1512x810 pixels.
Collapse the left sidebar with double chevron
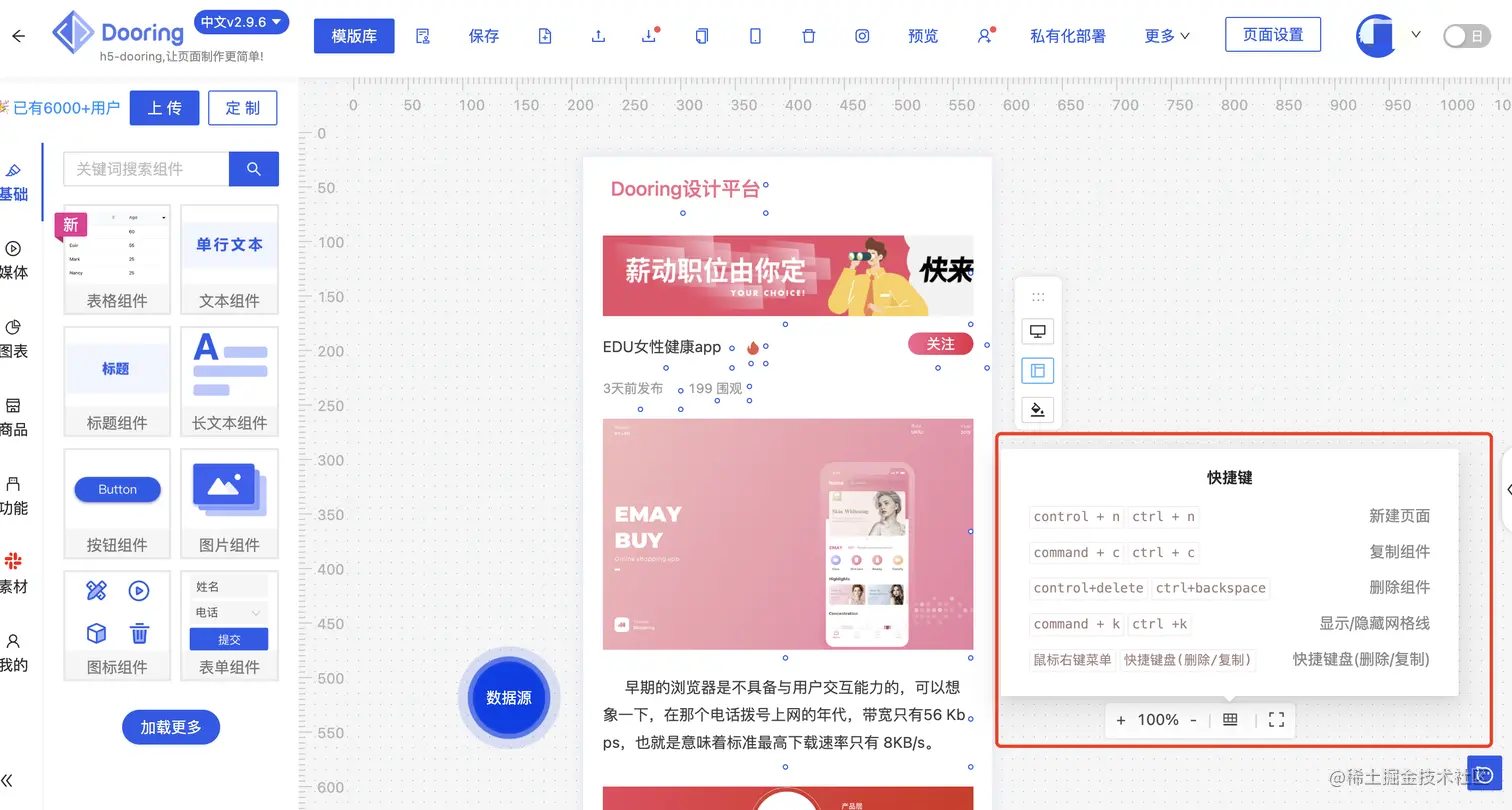pyautogui.click(x=7, y=781)
